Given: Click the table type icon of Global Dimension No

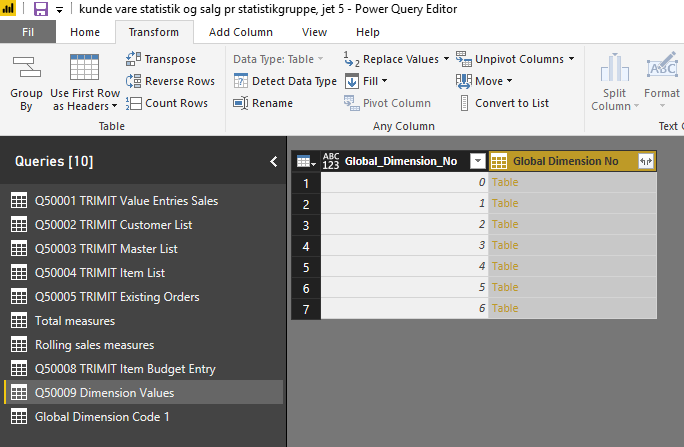Looking at the screenshot, I should (x=499, y=161).
